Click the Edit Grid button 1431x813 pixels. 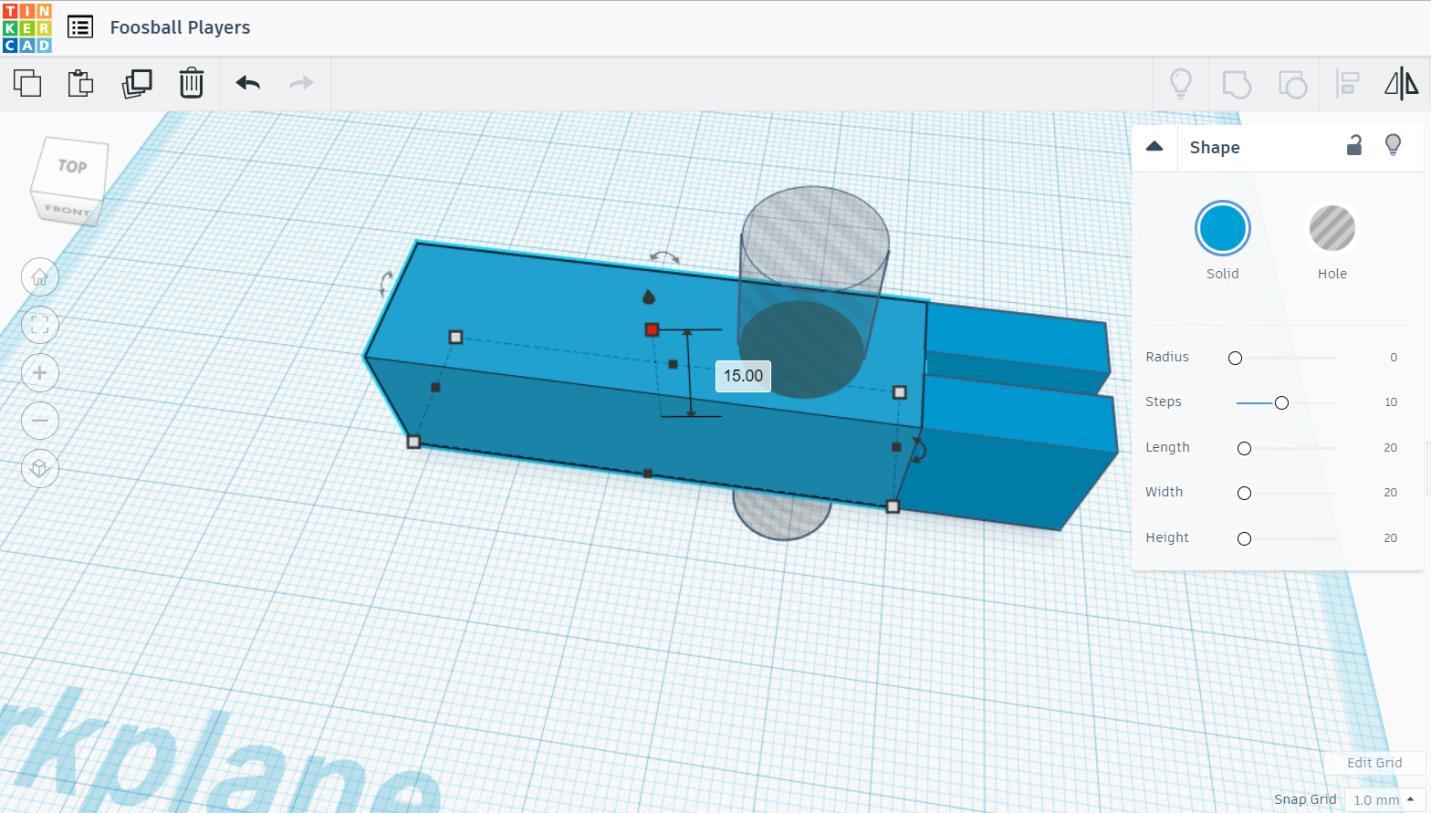click(x=1374, y=762)
